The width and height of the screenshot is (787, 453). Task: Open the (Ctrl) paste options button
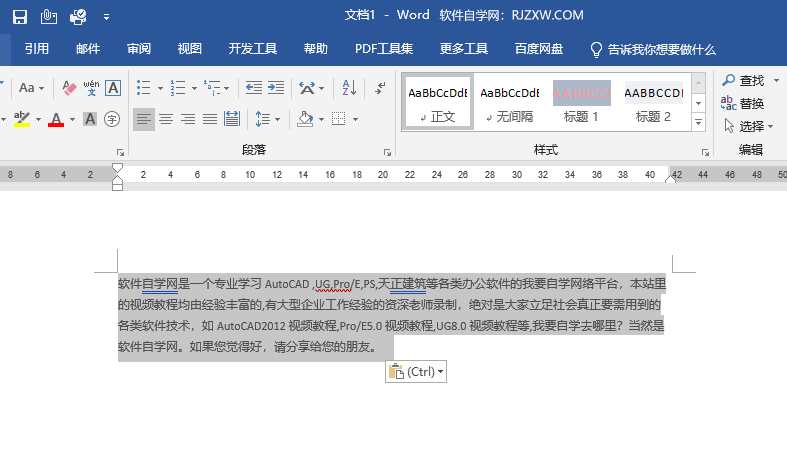416,372
